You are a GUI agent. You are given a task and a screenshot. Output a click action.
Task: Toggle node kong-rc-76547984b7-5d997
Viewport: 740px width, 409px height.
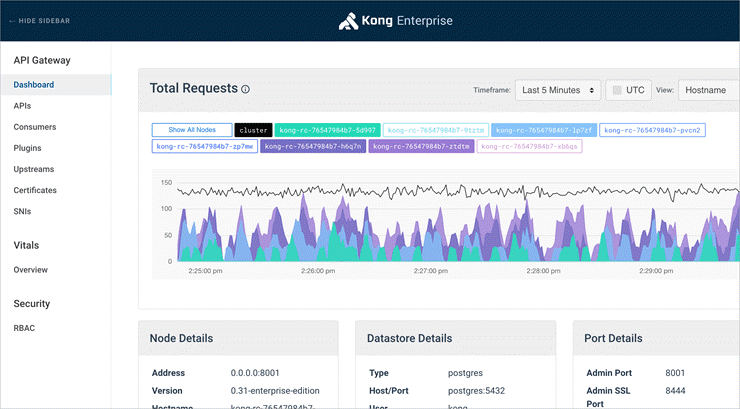328,130
